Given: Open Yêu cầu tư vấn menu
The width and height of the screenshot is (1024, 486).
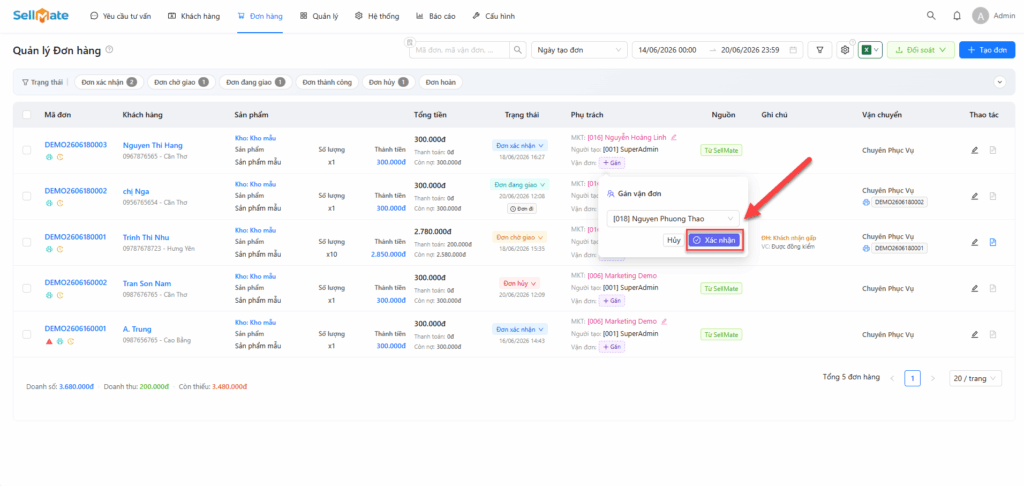Looking at the screenshot, I should (x=120, y=16).
